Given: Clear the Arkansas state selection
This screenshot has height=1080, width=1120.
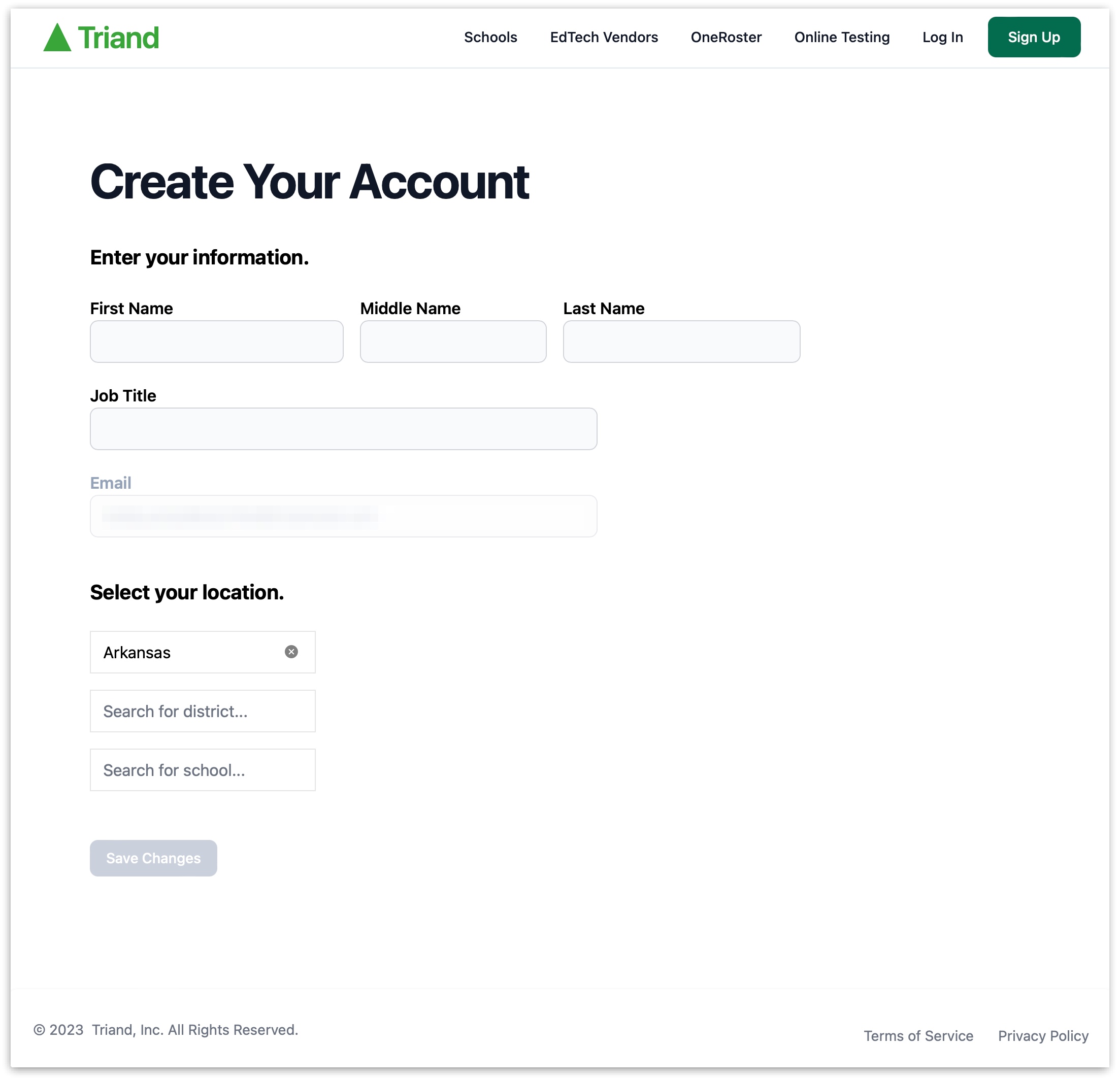Looking at the screenshot, I should point(291,652).
